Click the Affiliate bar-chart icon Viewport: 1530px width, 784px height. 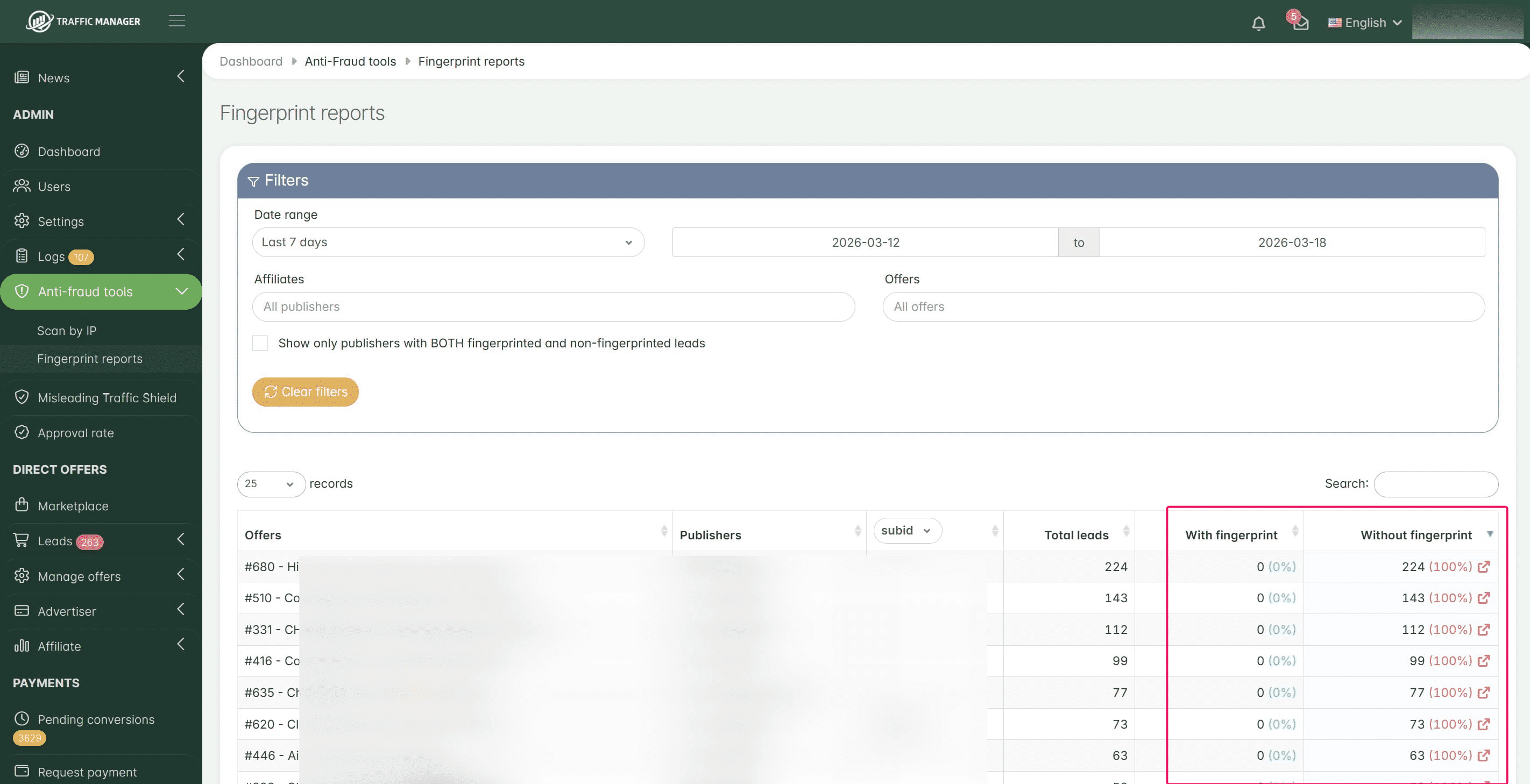22,645
